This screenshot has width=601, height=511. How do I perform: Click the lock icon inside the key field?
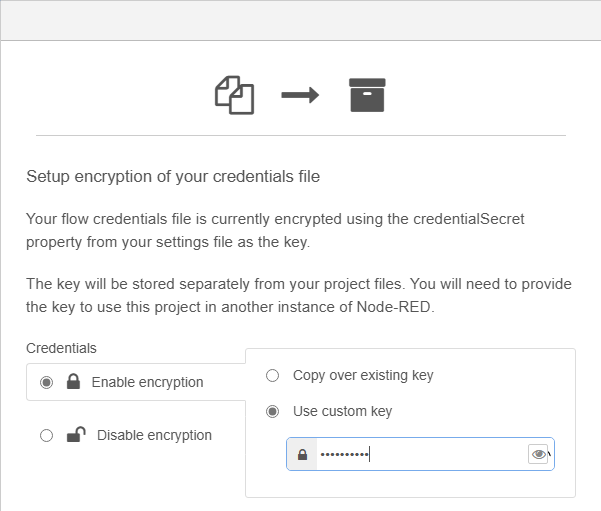pyautogui.click(x=302, y=455)
